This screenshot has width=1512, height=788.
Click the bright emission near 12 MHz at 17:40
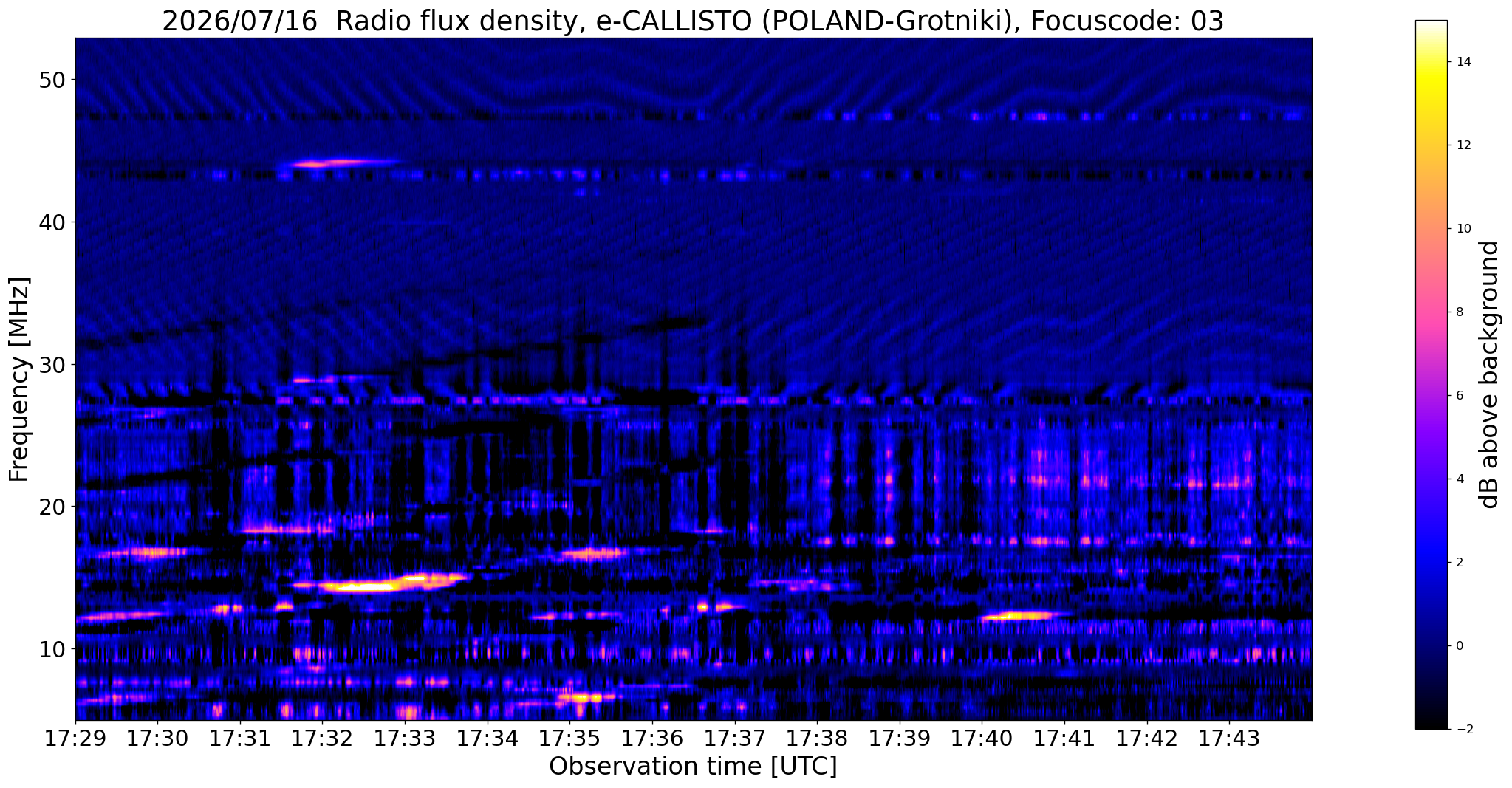[1023, 615]
